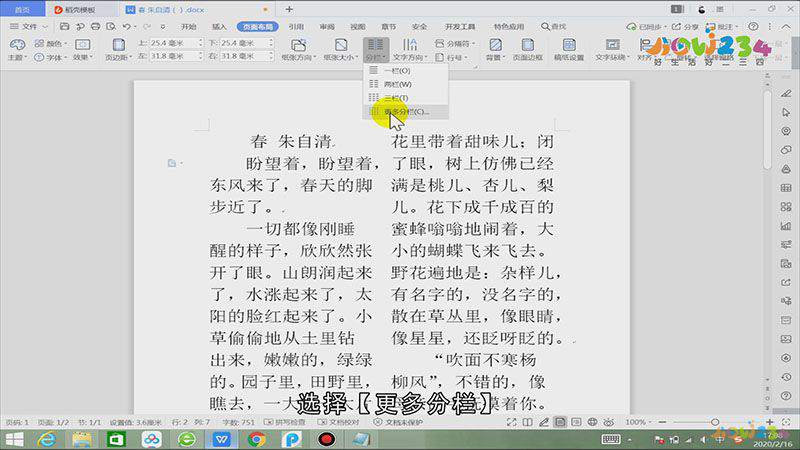Viewport: 800px width, 450px height.
Task: Click the 页面边框 (Page border) icon
Action: click(x=528, y=45)
